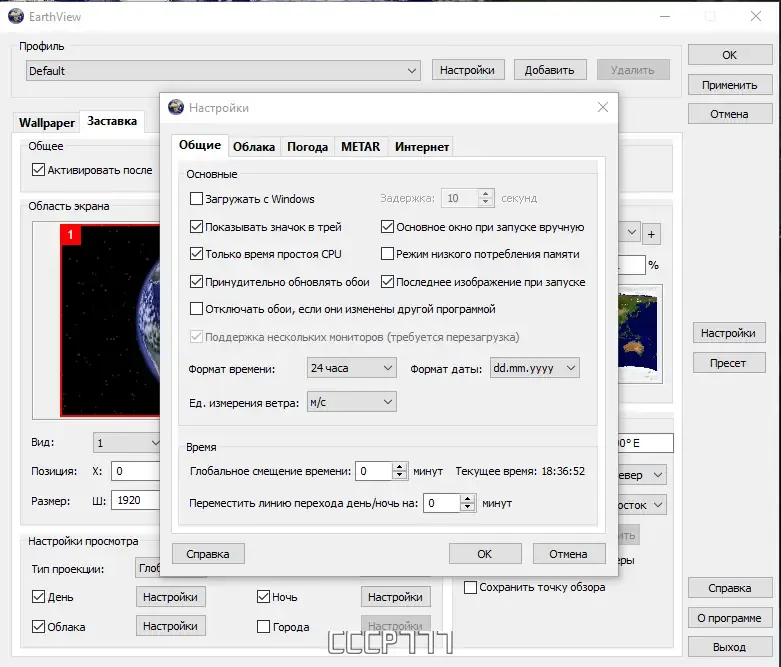Click the red monitor number 1 badge
The image size is (781, 667).
(x=70, y=235)
